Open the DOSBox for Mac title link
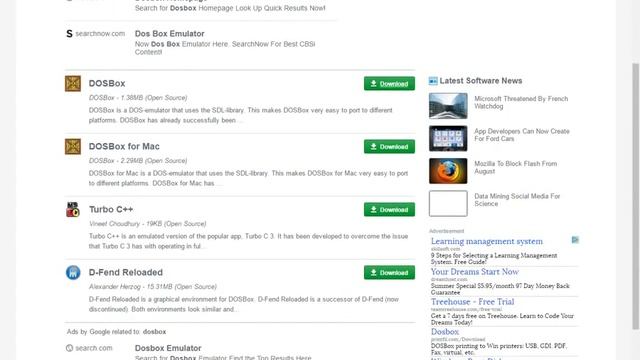Screen dimensions: 640x360 (124, 146)
